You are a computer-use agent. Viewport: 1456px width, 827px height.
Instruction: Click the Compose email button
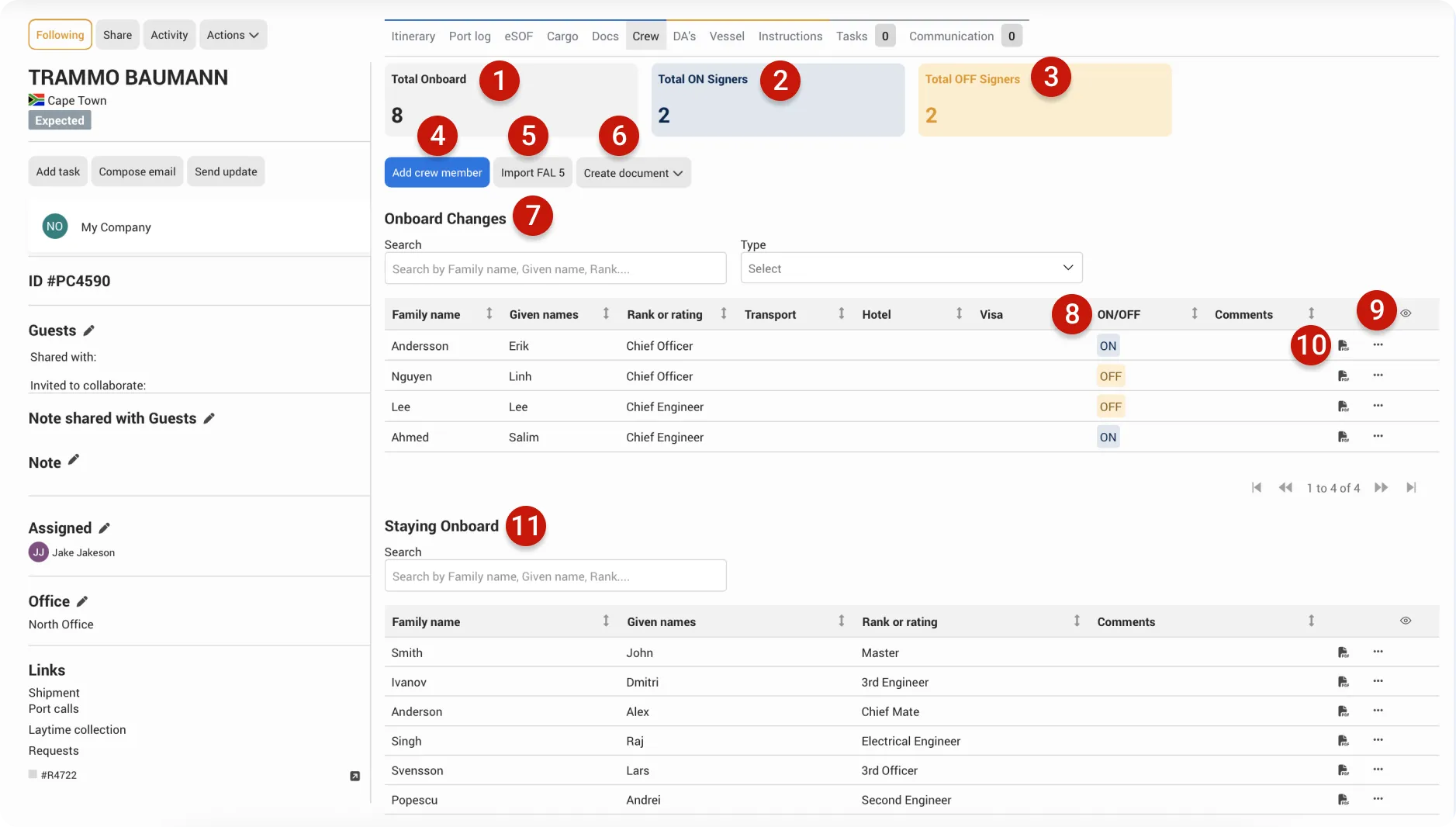pos(137,171)
